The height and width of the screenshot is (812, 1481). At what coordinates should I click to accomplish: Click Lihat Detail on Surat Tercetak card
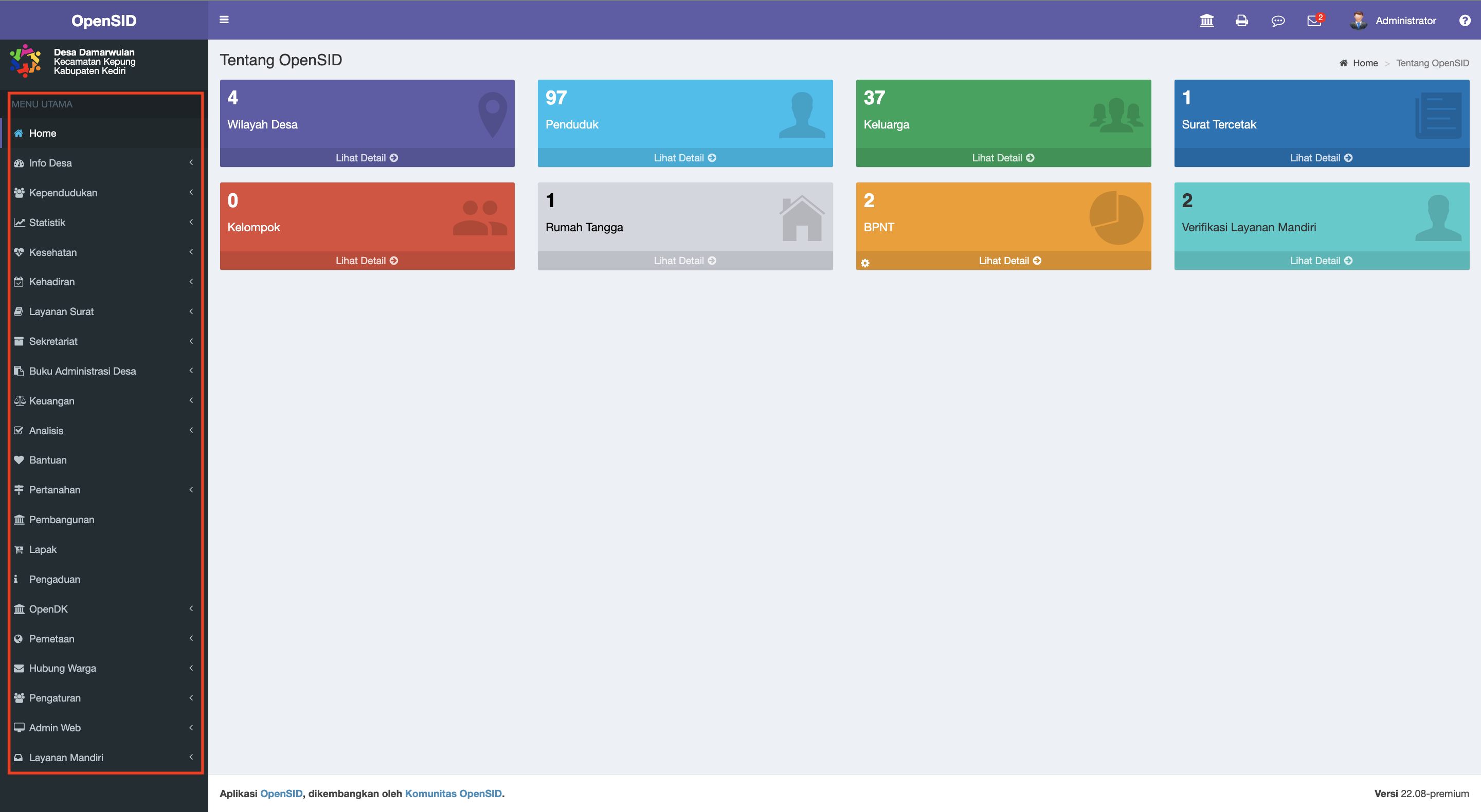(x=1321, y=157)
